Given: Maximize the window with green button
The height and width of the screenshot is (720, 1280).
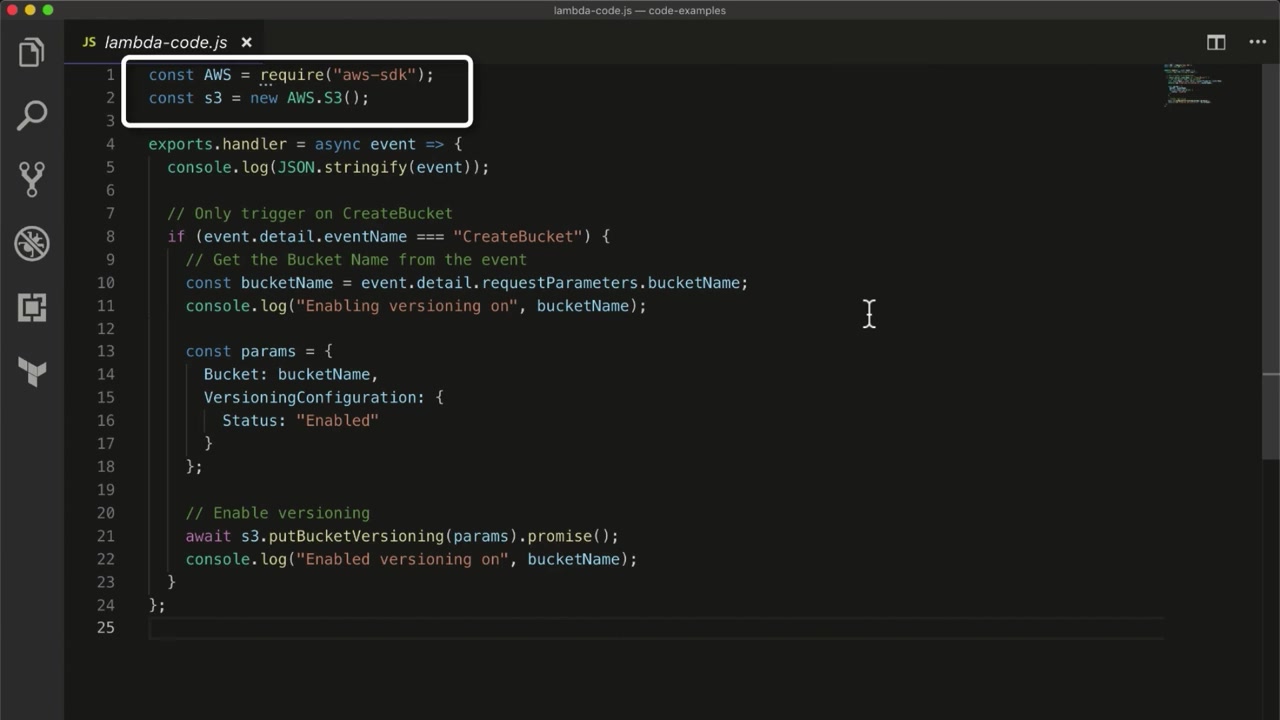Looking at the screenshot, I should click(x=47, y=10).
